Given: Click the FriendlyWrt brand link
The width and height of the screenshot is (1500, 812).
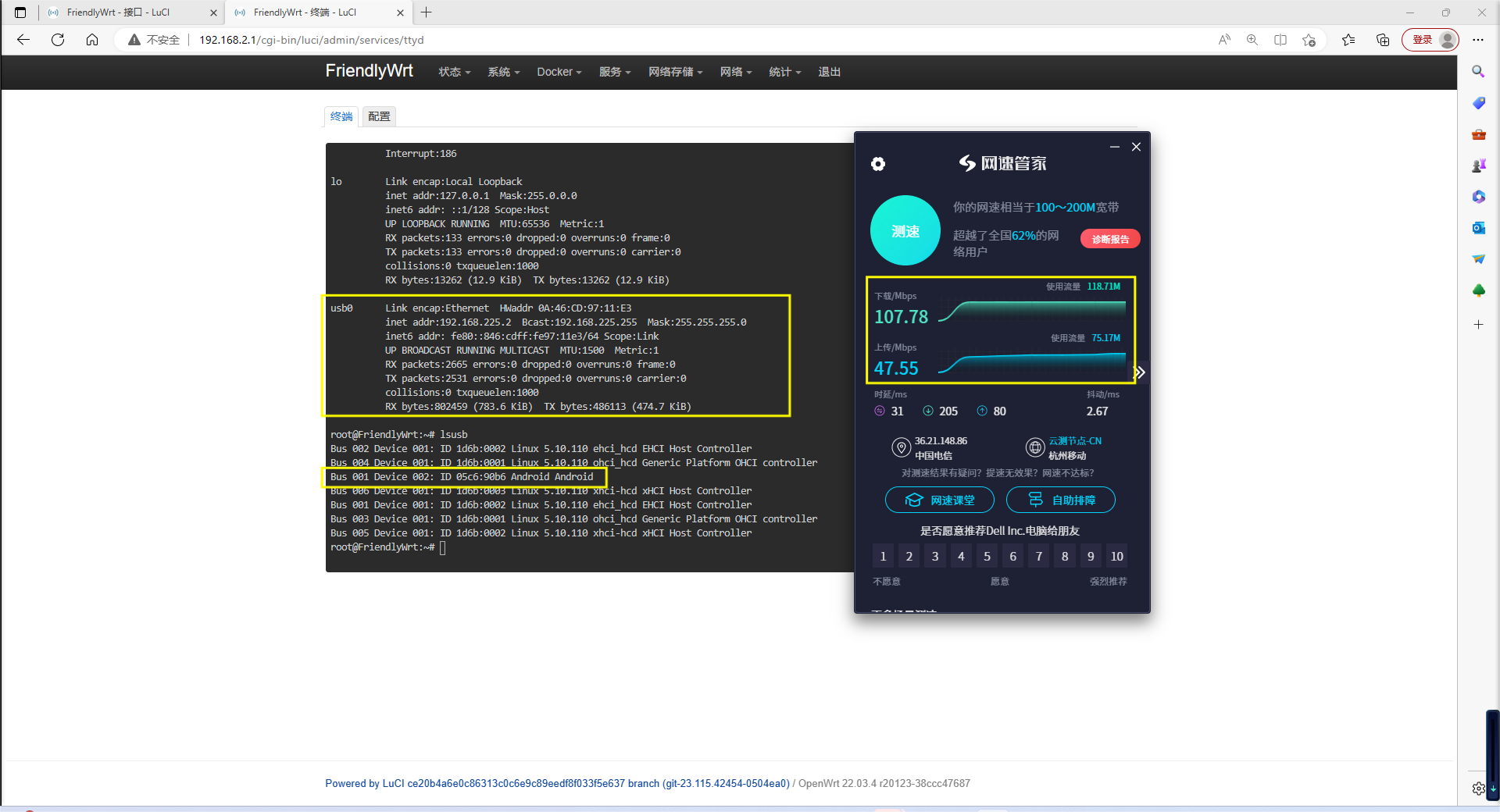Looking at the screenshot, I should click(369, 71).
